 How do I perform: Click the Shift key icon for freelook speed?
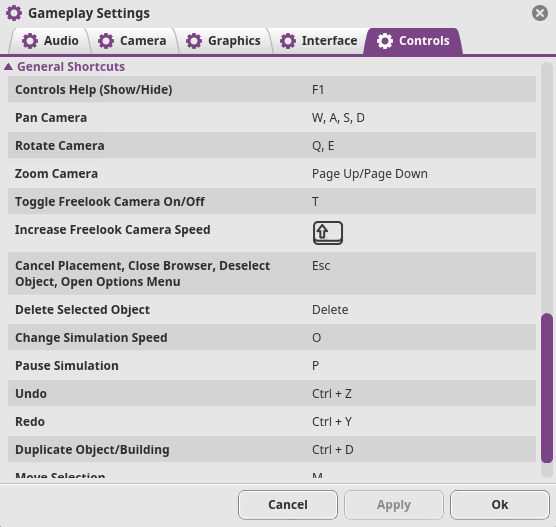point(328,233)
